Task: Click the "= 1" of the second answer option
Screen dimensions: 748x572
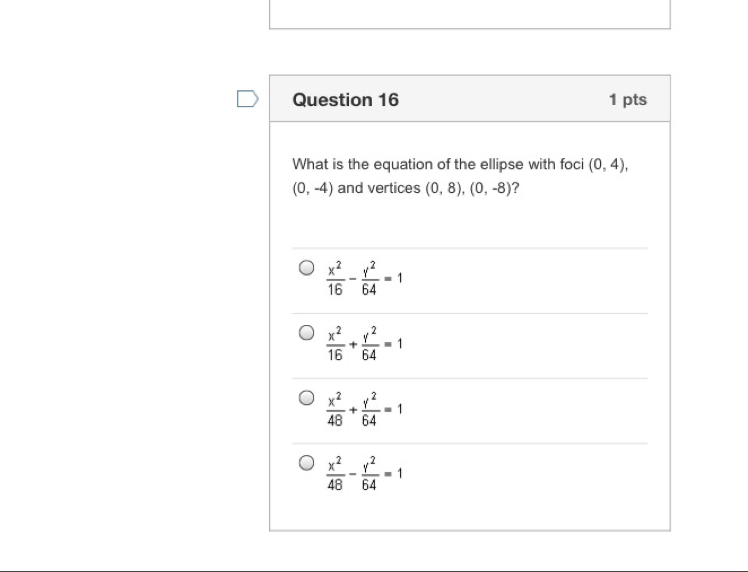Action: (x=394, y=343)
